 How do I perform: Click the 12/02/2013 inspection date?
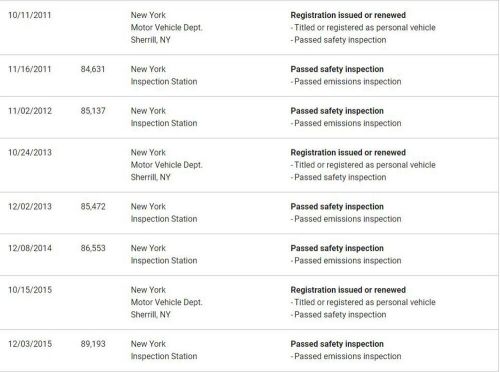click(x=30, y=207)
